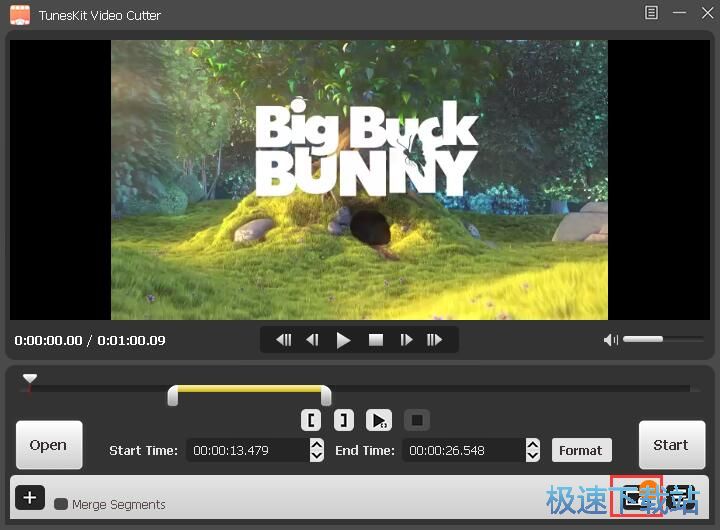
Task: Jump back to previous keyframe
Action: click(284, 340)
